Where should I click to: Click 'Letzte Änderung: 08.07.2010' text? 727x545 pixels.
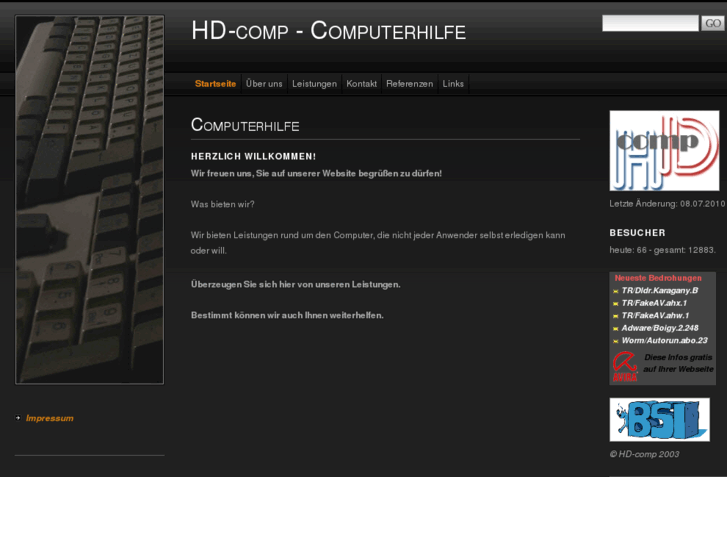[x=667, y=204]
